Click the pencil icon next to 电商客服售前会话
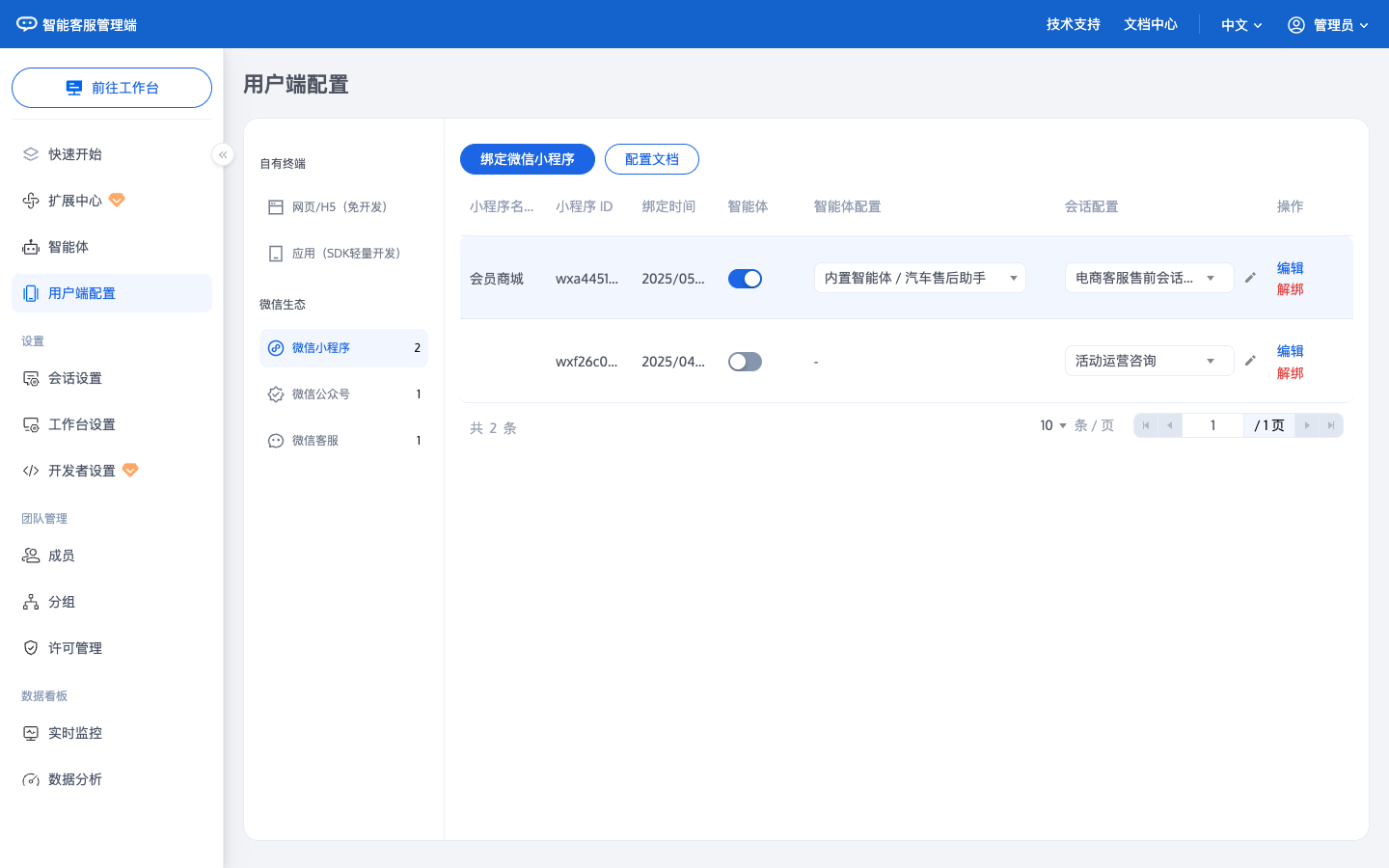1389x868 pixels. [x=1250, y=278]
